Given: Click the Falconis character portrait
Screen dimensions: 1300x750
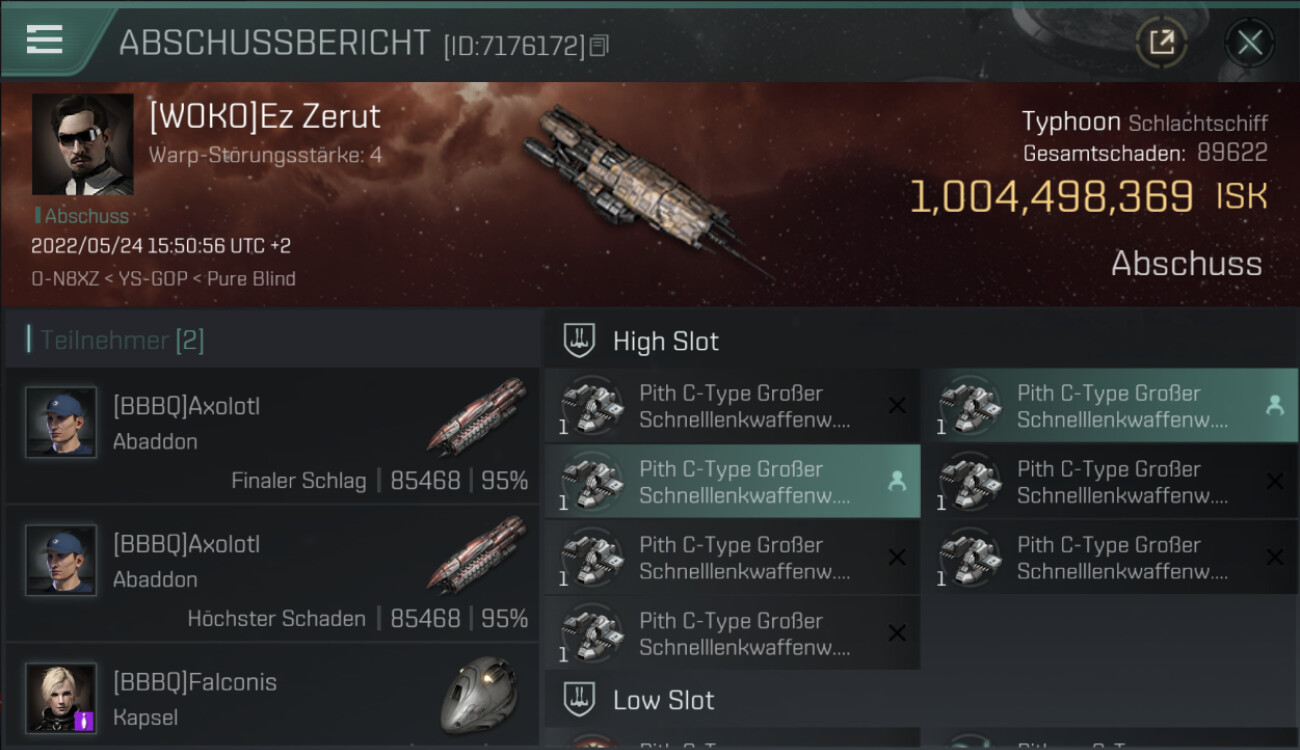Looking at the screenshot, I should 61,697.
